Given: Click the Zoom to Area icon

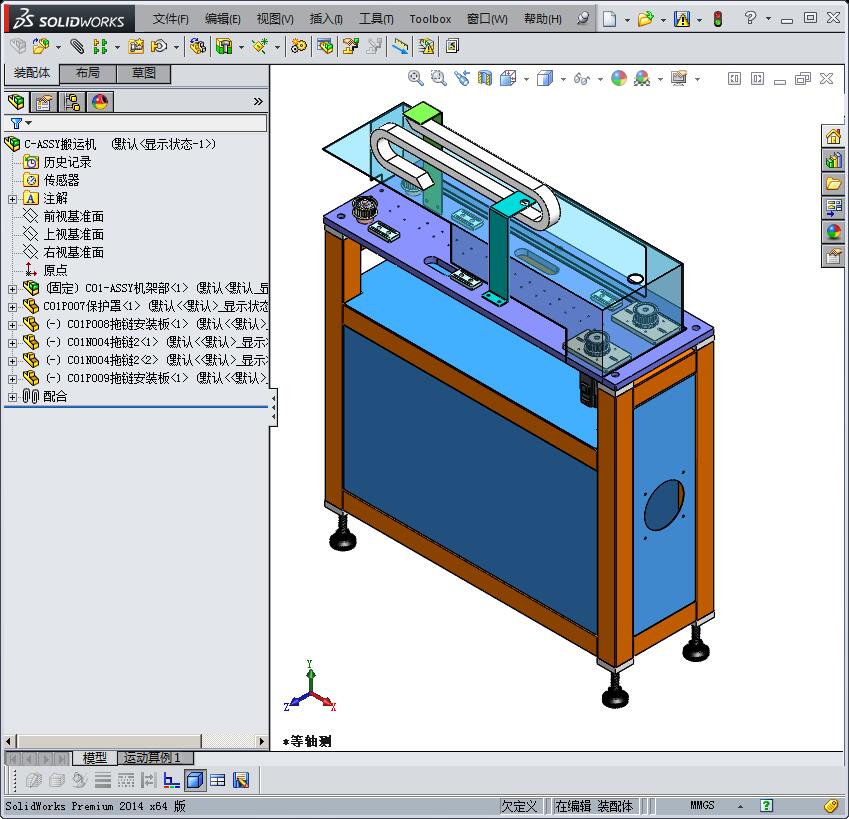Looking at the screenshot, I should [x=439, y=78].
